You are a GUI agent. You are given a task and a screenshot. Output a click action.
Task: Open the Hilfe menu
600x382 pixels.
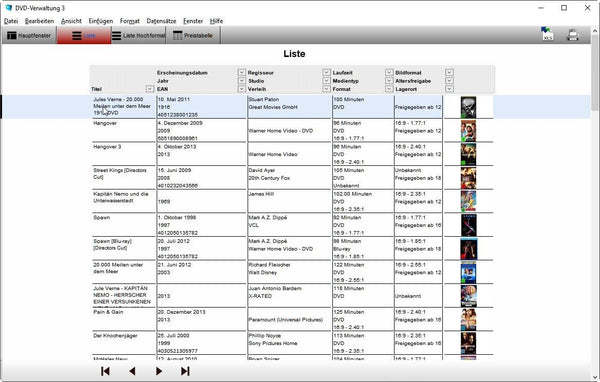point(216,21)
